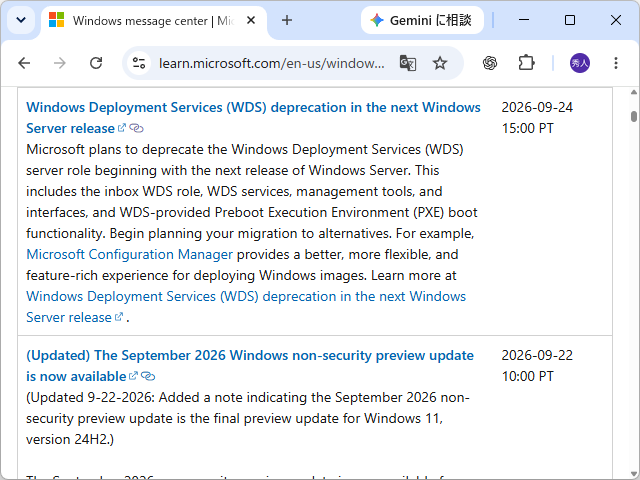Open a new browser tab

(287, 20)
